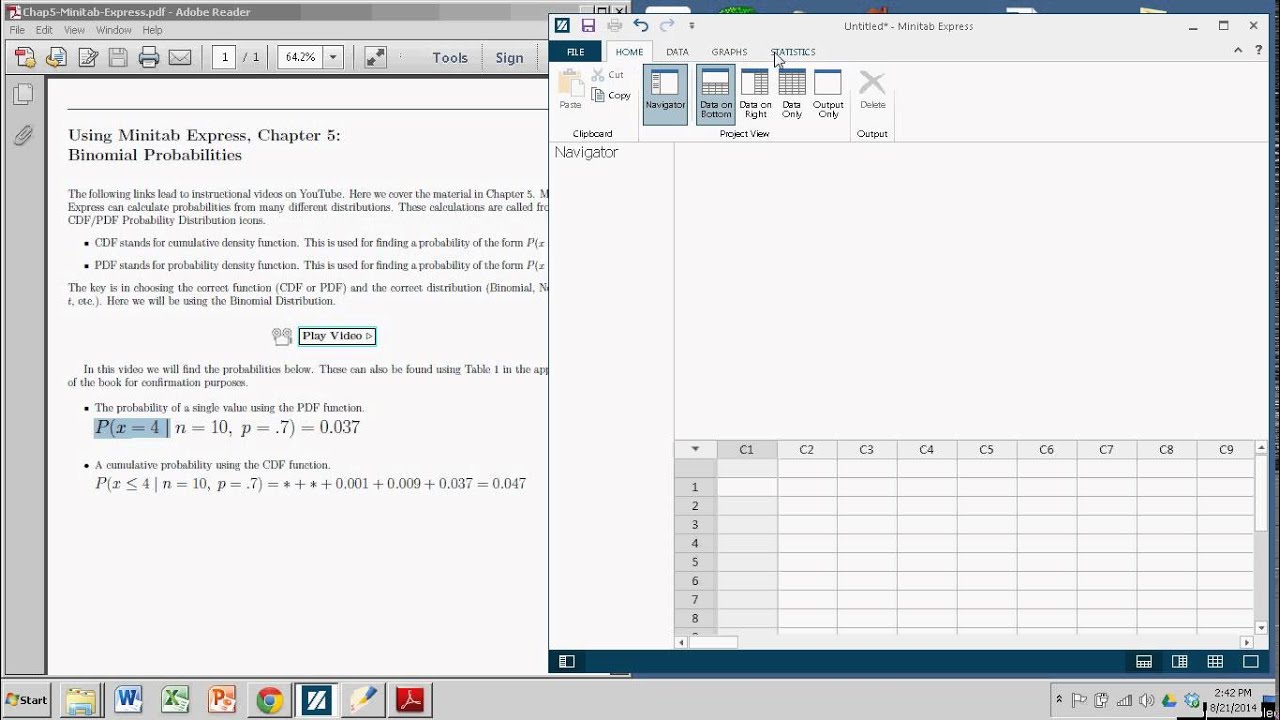Screen dimensions: 1280x720
Task: Select Data Only project view
Action: pos(792,94)
